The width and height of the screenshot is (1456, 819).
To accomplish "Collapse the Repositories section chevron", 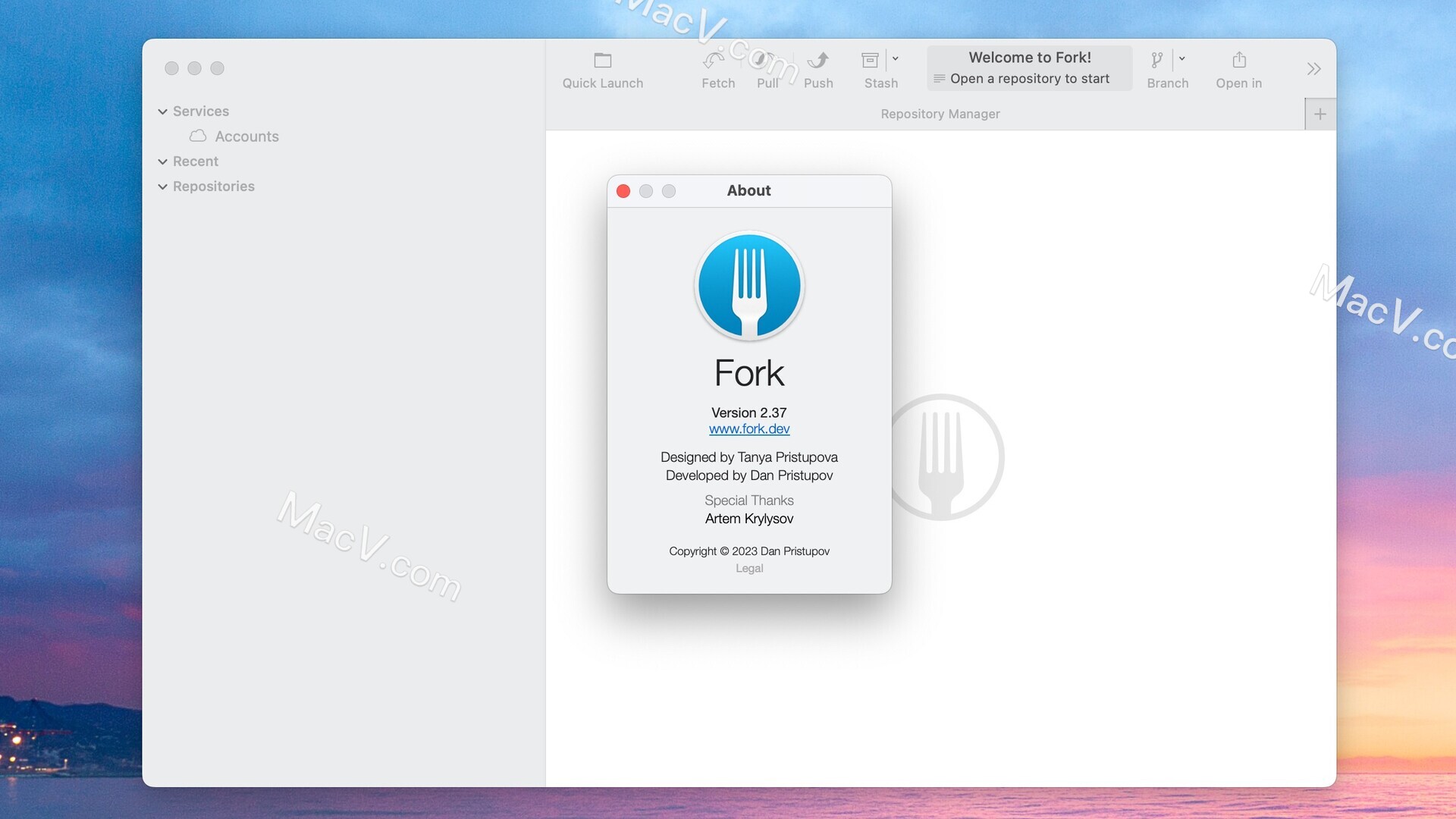I will click(x=162, y=187).
